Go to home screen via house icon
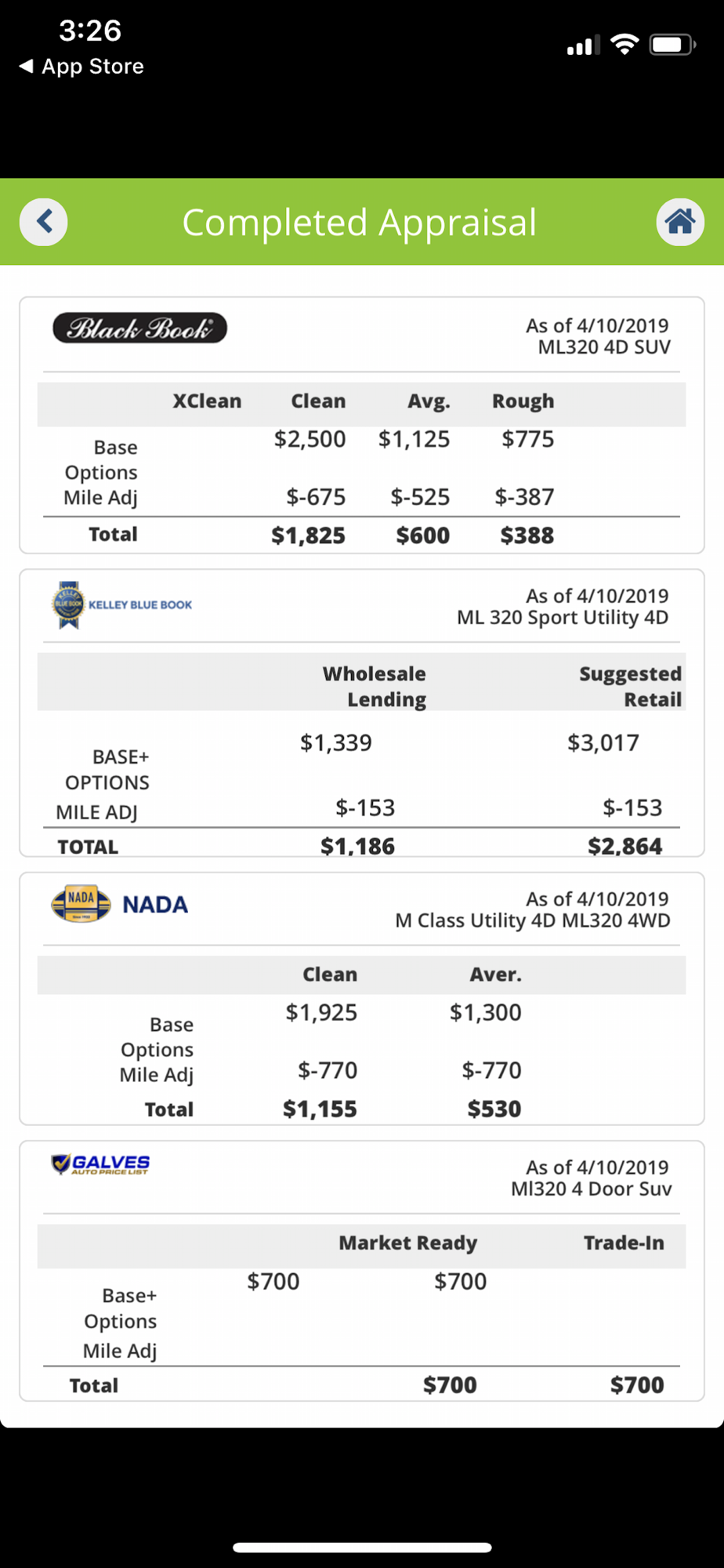This screenshot has height=1568, width=724. coord(679,222)
